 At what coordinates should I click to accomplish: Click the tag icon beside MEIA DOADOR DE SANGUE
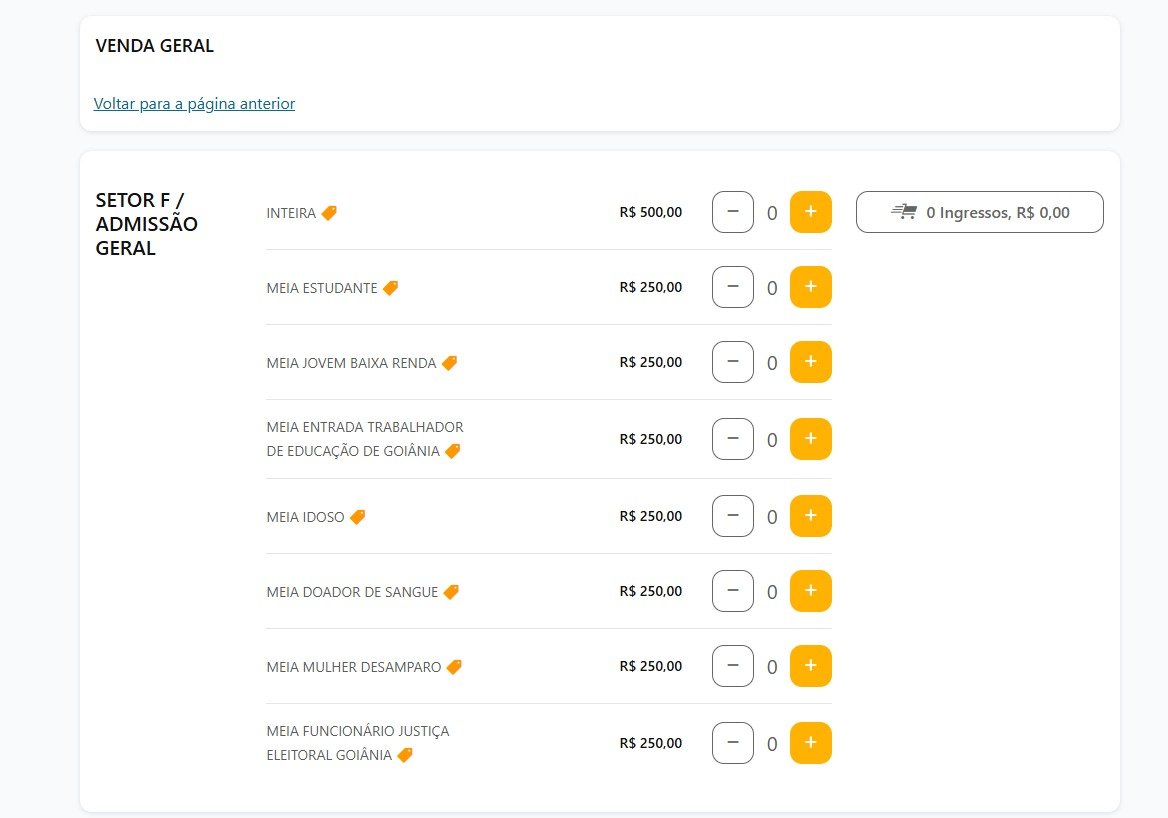point(451,592)
